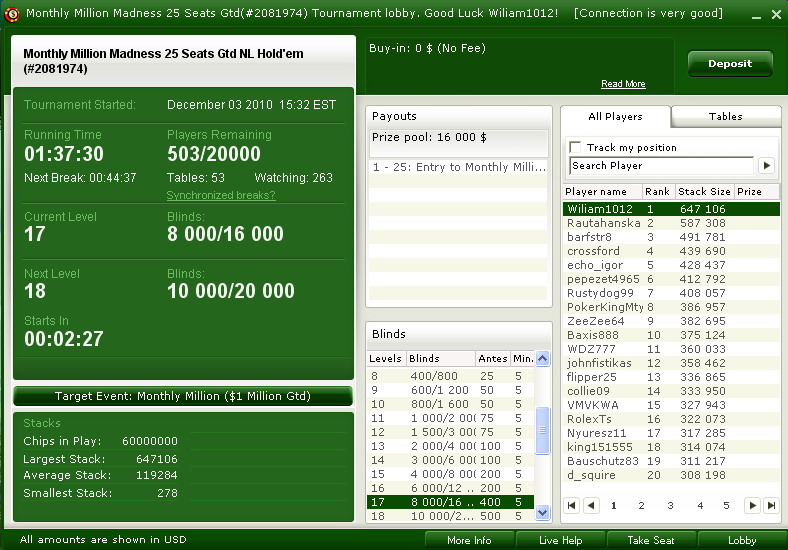Select player king151555 row
788x550 pixels.
671,447
